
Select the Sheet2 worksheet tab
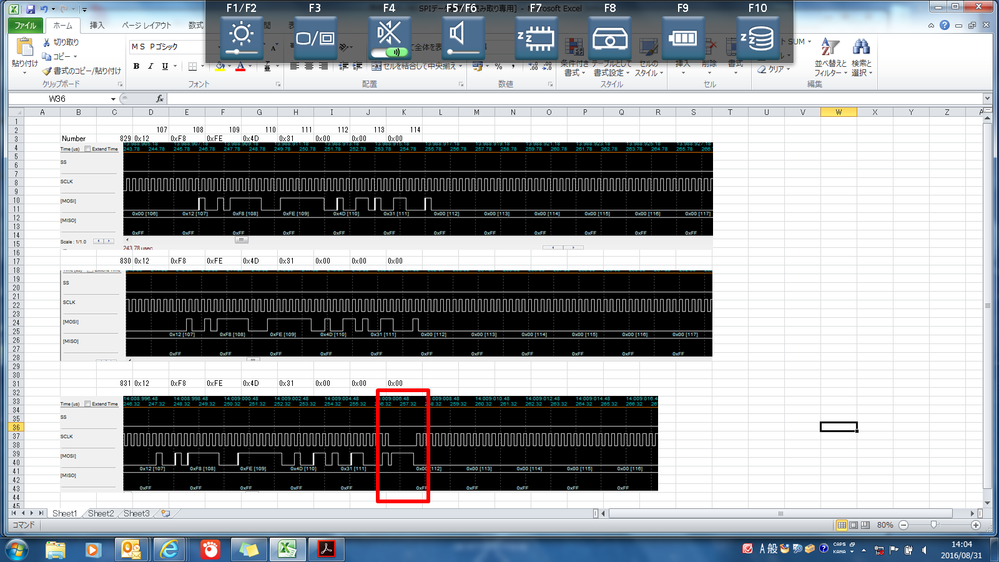(x=101, y=513)
